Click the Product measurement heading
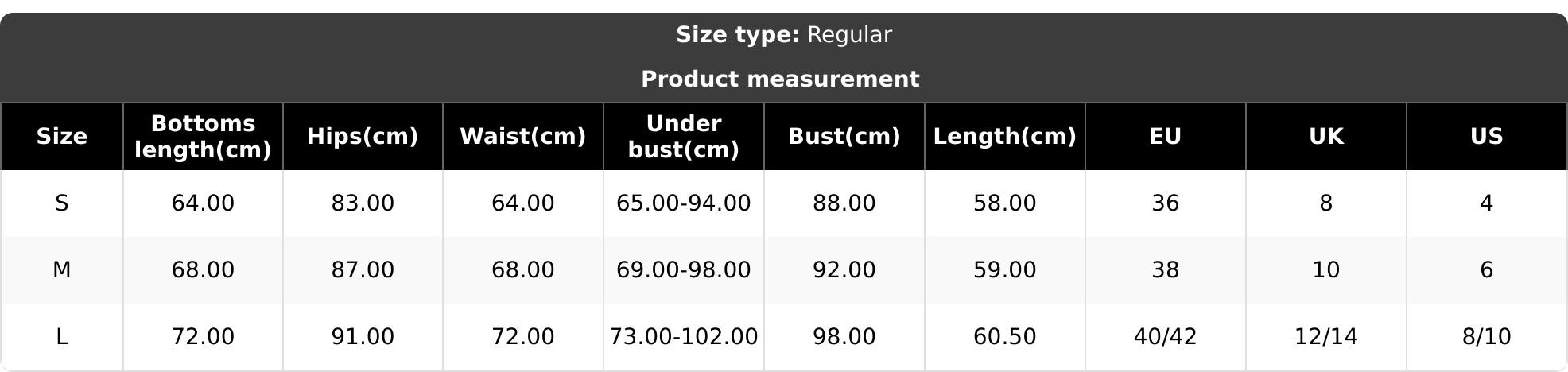Screen dimensions: 1568x372 (780, 79)
